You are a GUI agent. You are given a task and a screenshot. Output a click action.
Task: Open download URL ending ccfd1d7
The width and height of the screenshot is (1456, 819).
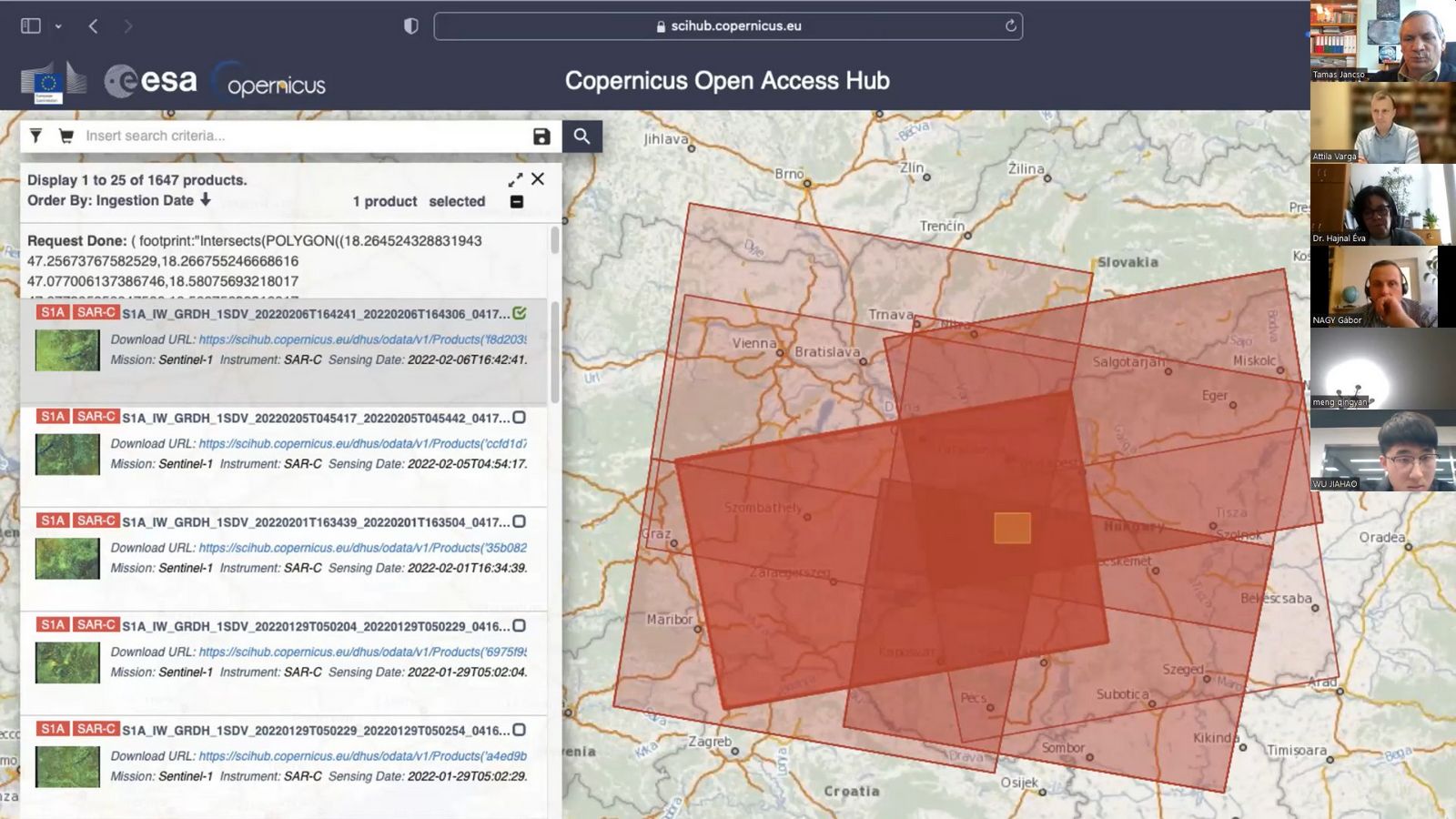[362, 443]
